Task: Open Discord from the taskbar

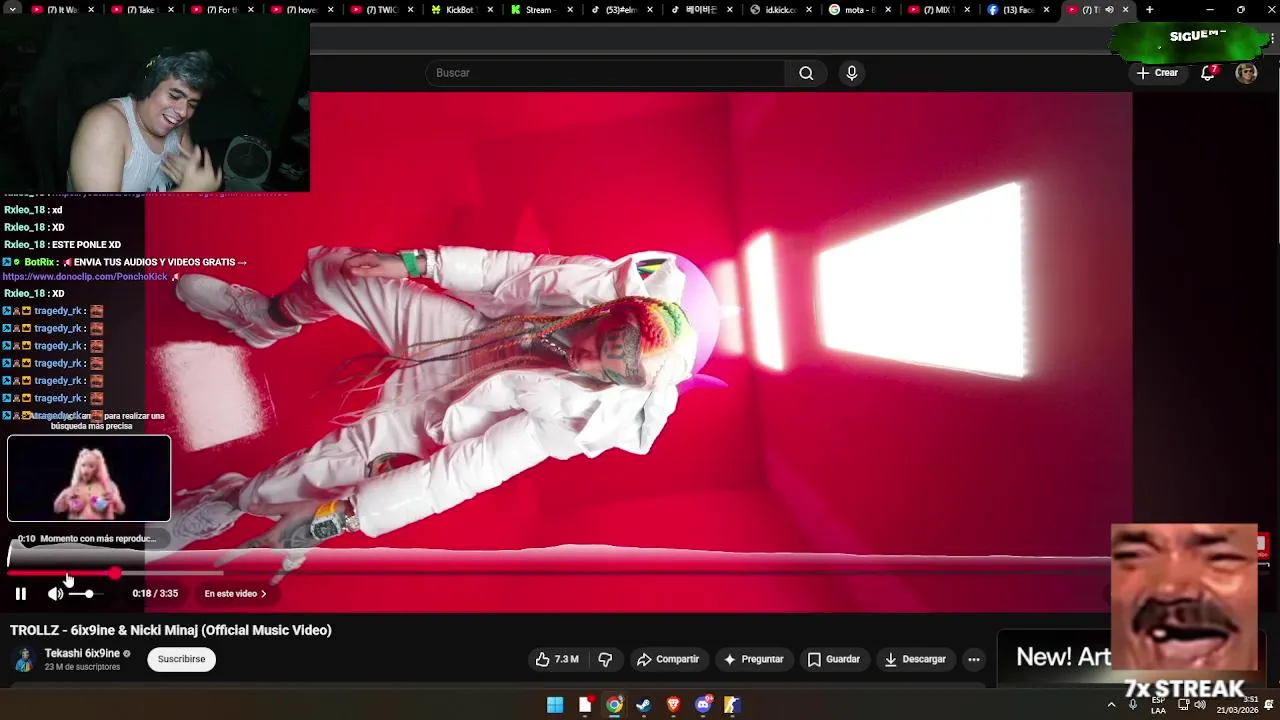Action: [703, 705]
